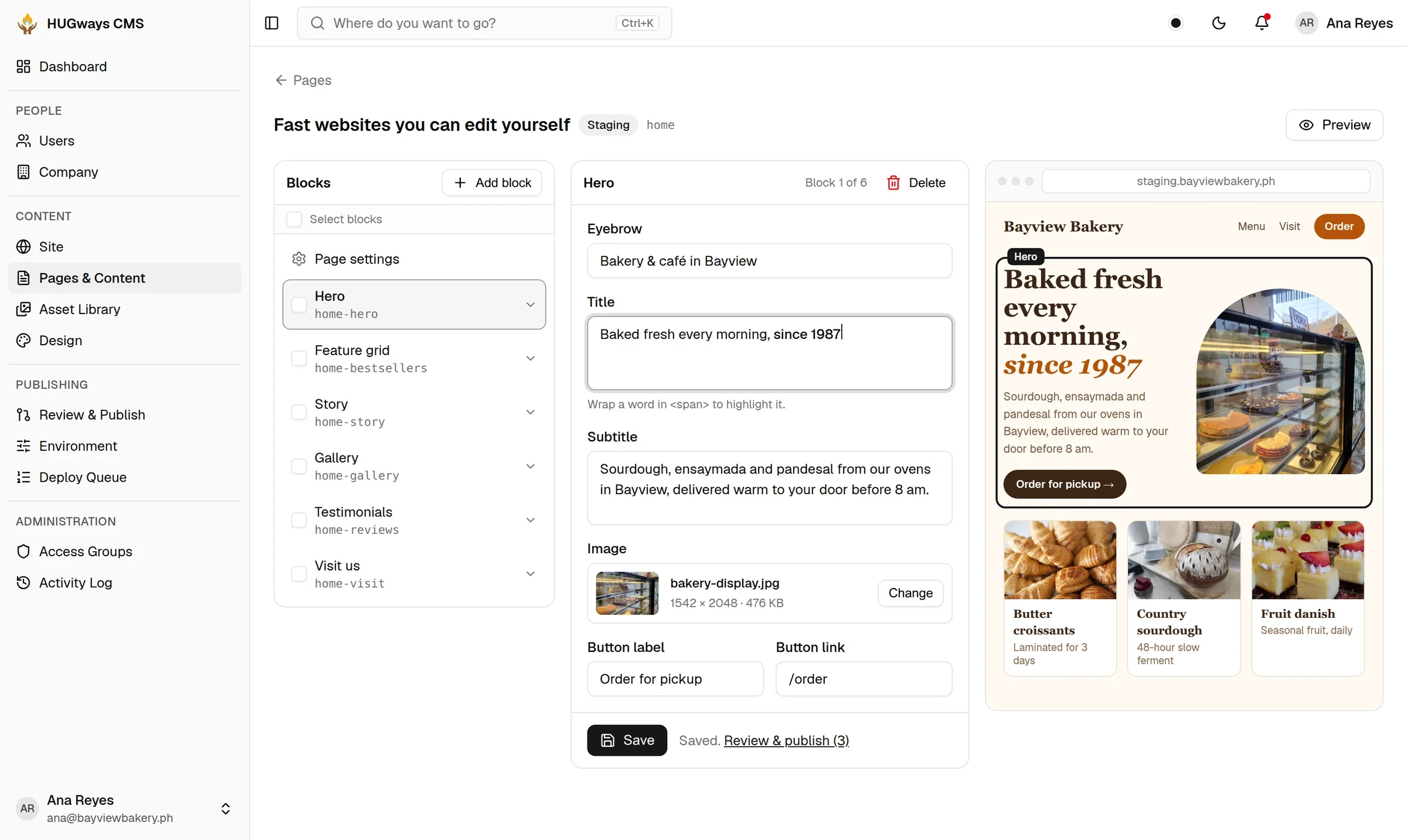Click the Access Groups shield icon
Viewport: 1407px width, 840px height.
pos(23,552)
